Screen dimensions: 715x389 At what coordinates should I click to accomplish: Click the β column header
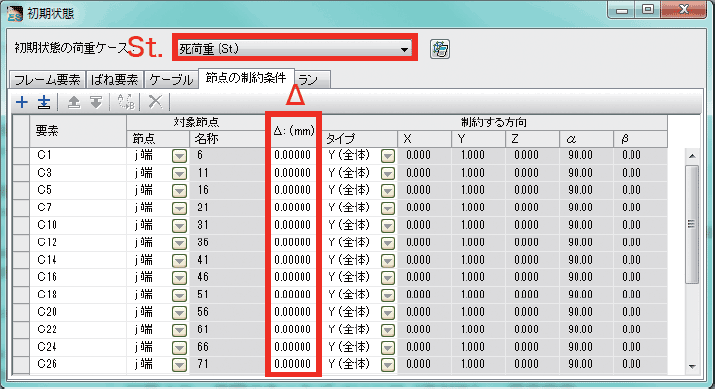pyautogui.click(x=640, y=139)
